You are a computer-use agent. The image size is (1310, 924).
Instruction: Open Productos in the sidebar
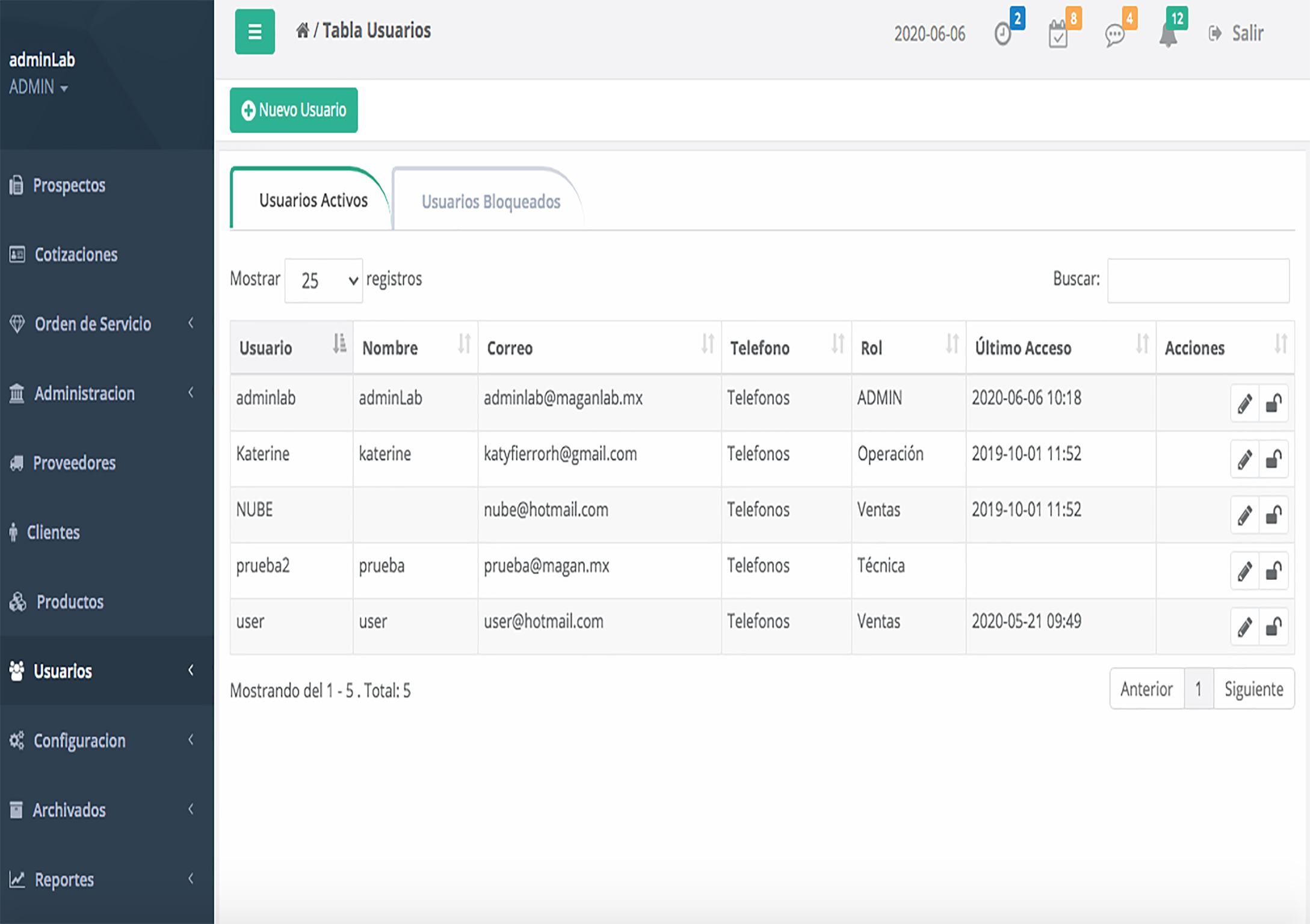coord(107,602)
